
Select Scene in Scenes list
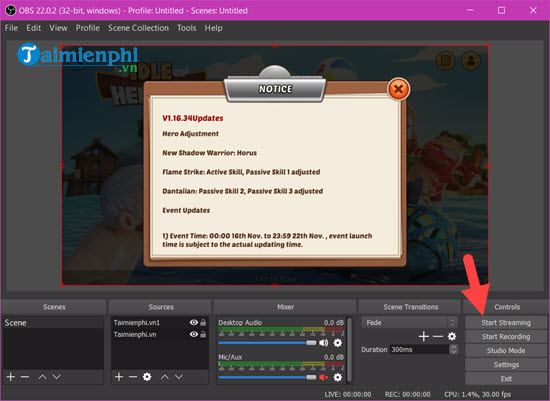53,323
